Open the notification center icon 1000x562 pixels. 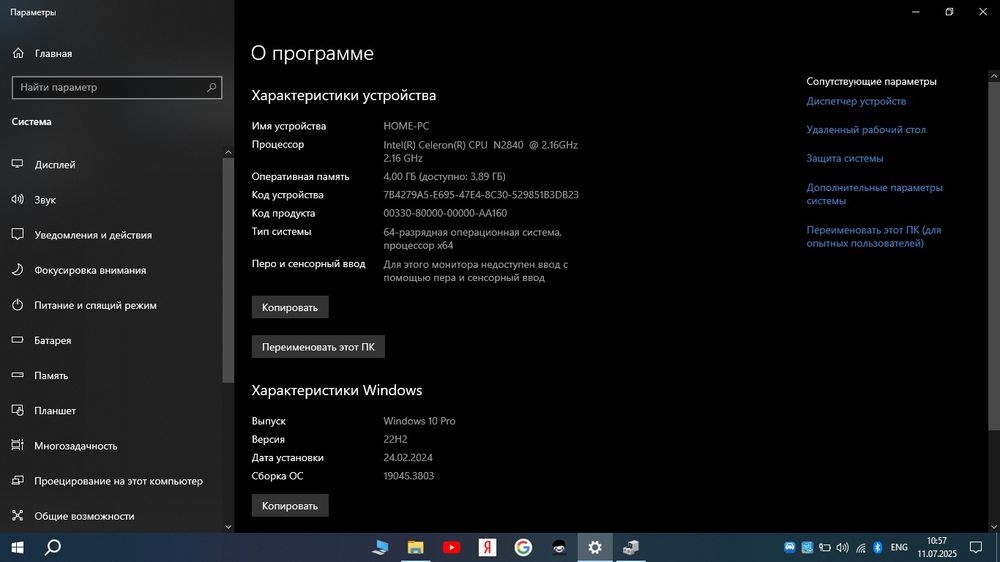976,547
